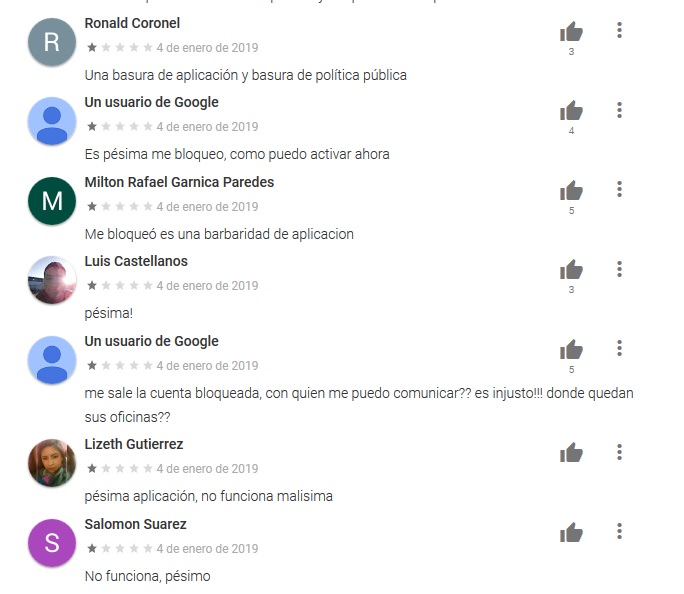Open three-dot menu on 'cuenta bloqueada' review

pyautogui.click(x=619, y=348)
